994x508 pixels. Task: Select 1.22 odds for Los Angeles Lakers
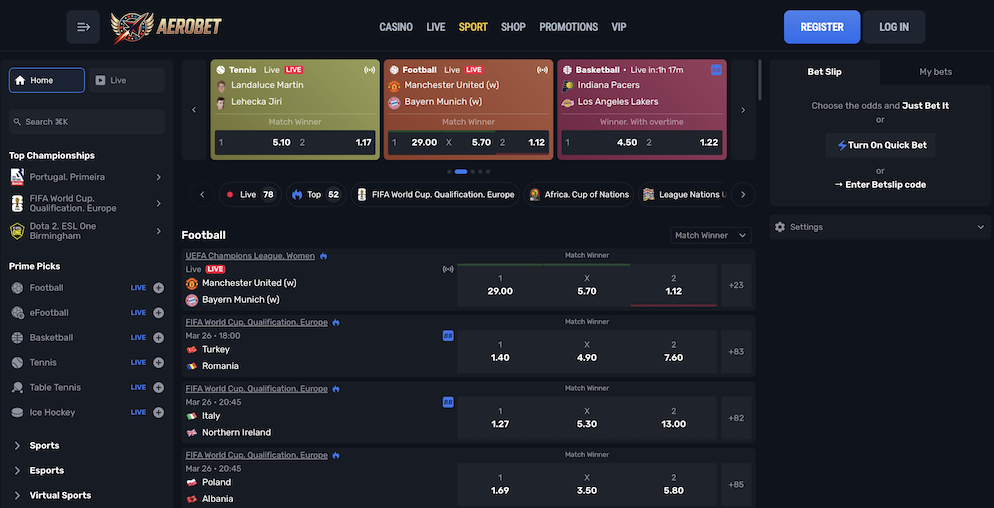tap(682, 143)
